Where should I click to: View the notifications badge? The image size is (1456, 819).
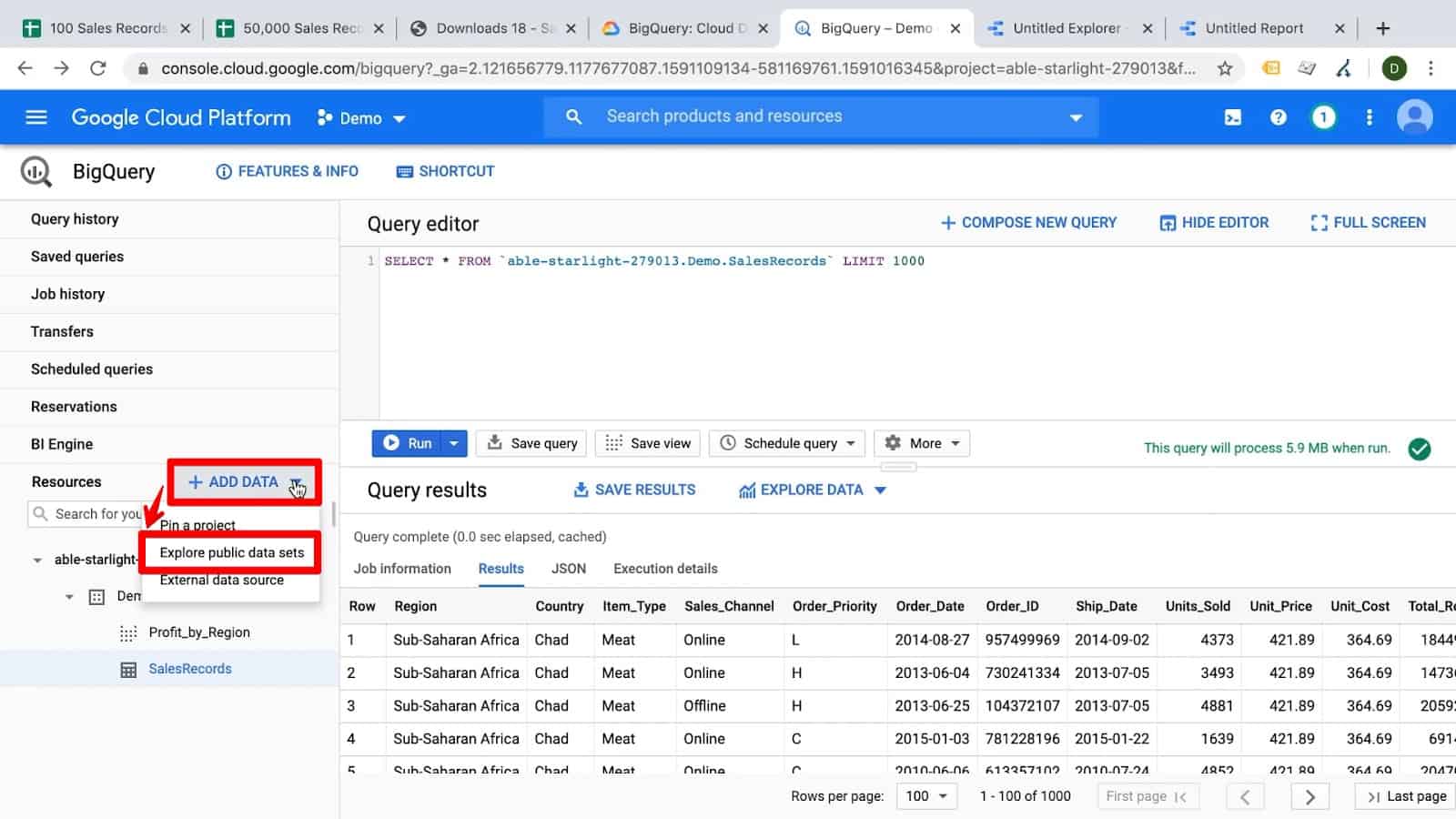[1323, 116]
